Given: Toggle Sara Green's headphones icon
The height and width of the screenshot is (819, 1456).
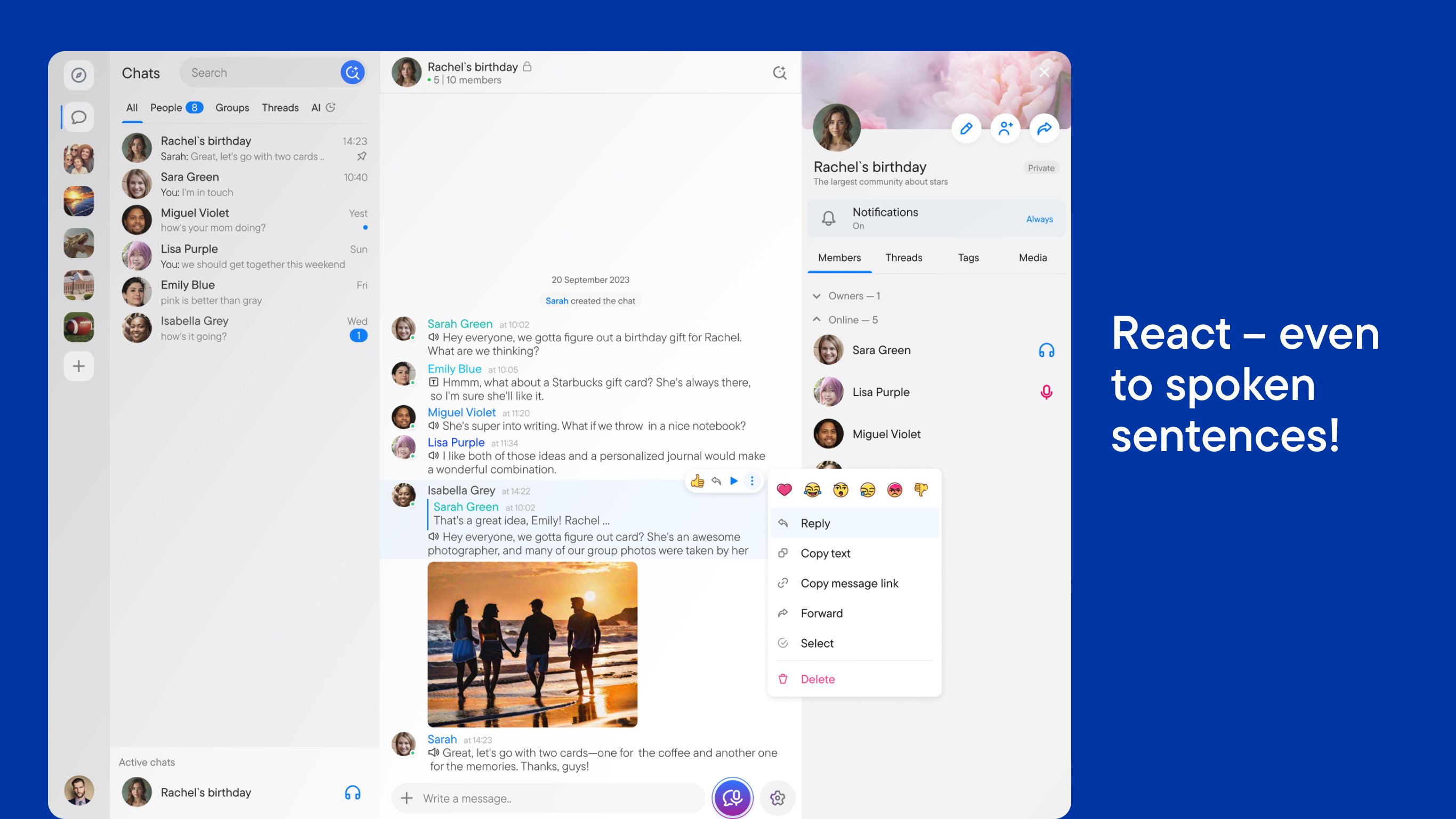Looking at the screenshot, I should (x=1047, y=350).
